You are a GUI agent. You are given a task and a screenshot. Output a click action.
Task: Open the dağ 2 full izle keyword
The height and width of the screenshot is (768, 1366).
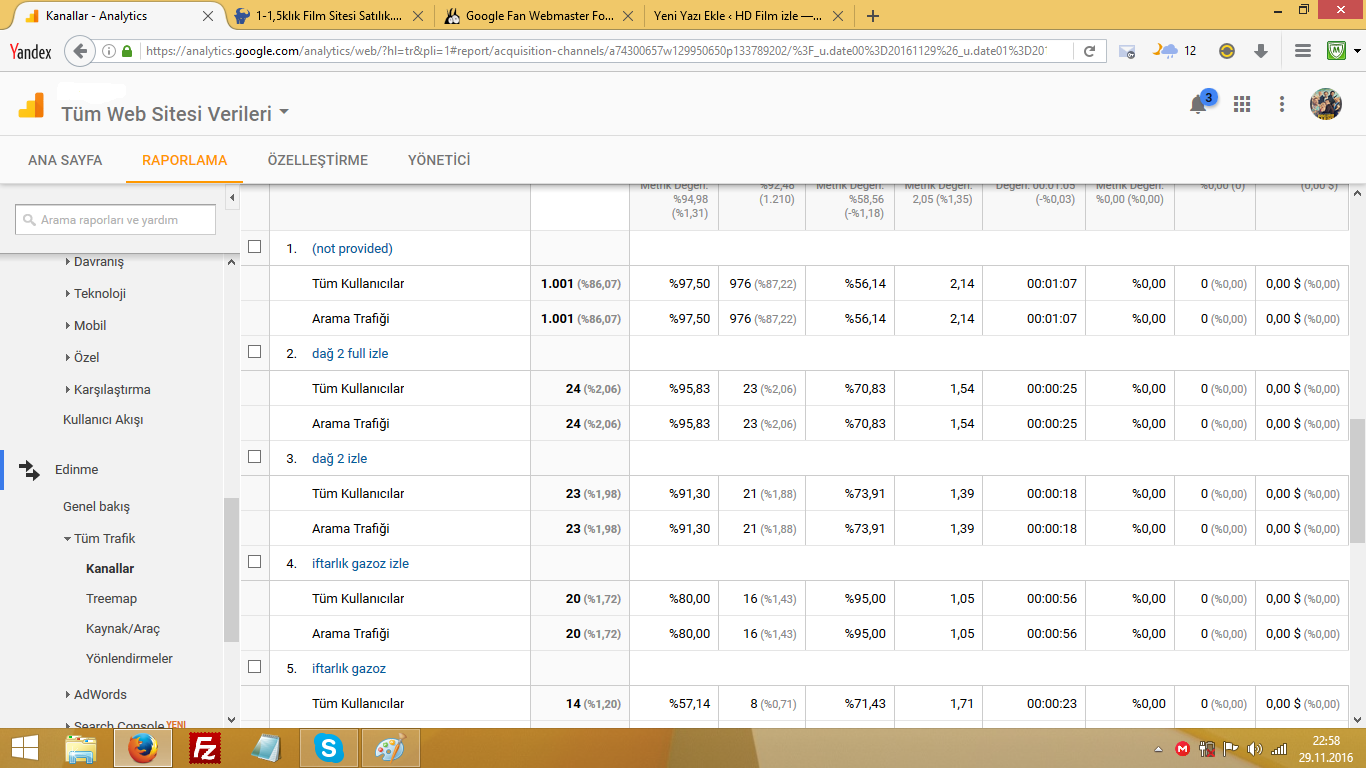(x=350, y=353)
